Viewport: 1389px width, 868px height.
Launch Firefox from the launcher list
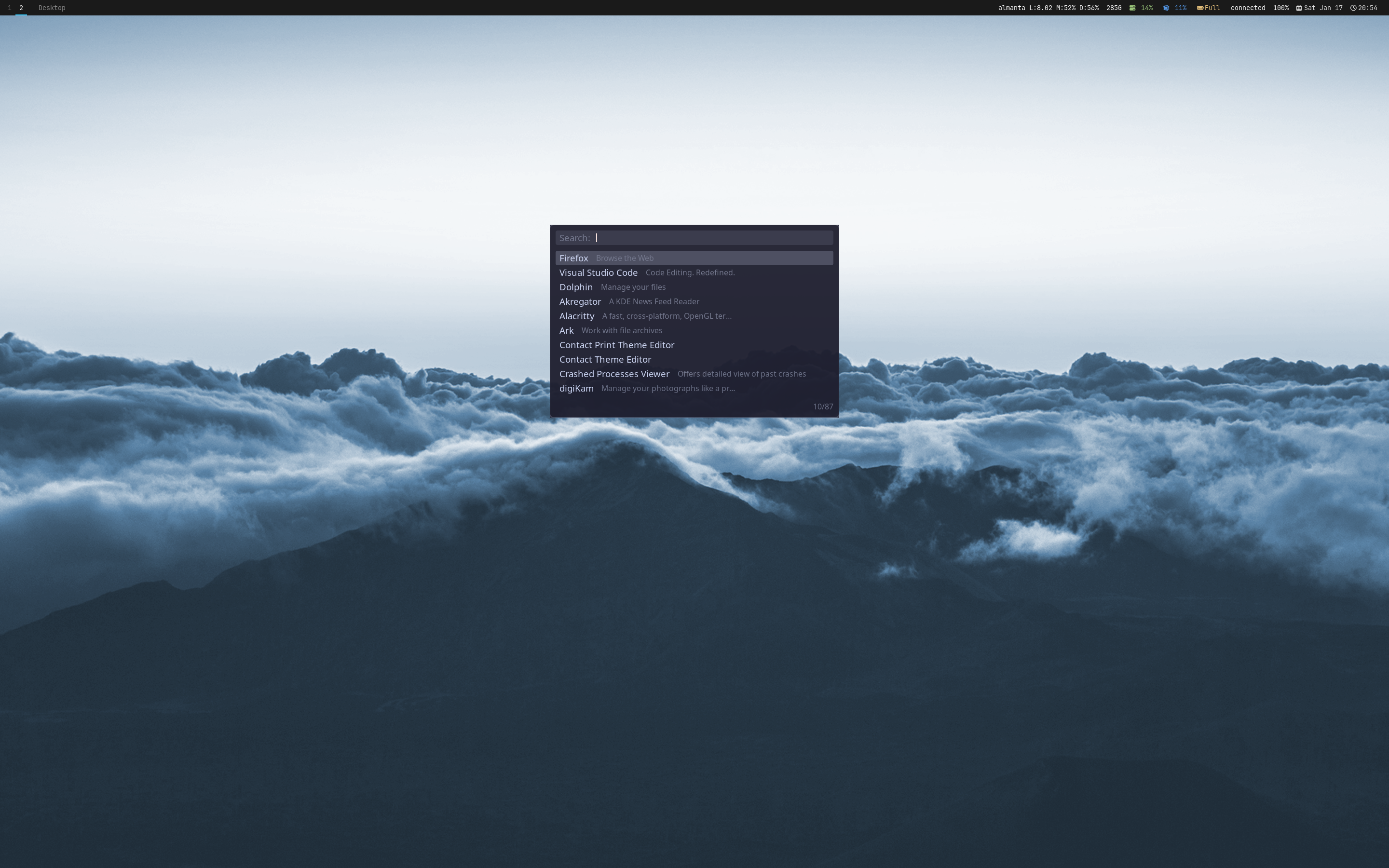pos(573,258)
